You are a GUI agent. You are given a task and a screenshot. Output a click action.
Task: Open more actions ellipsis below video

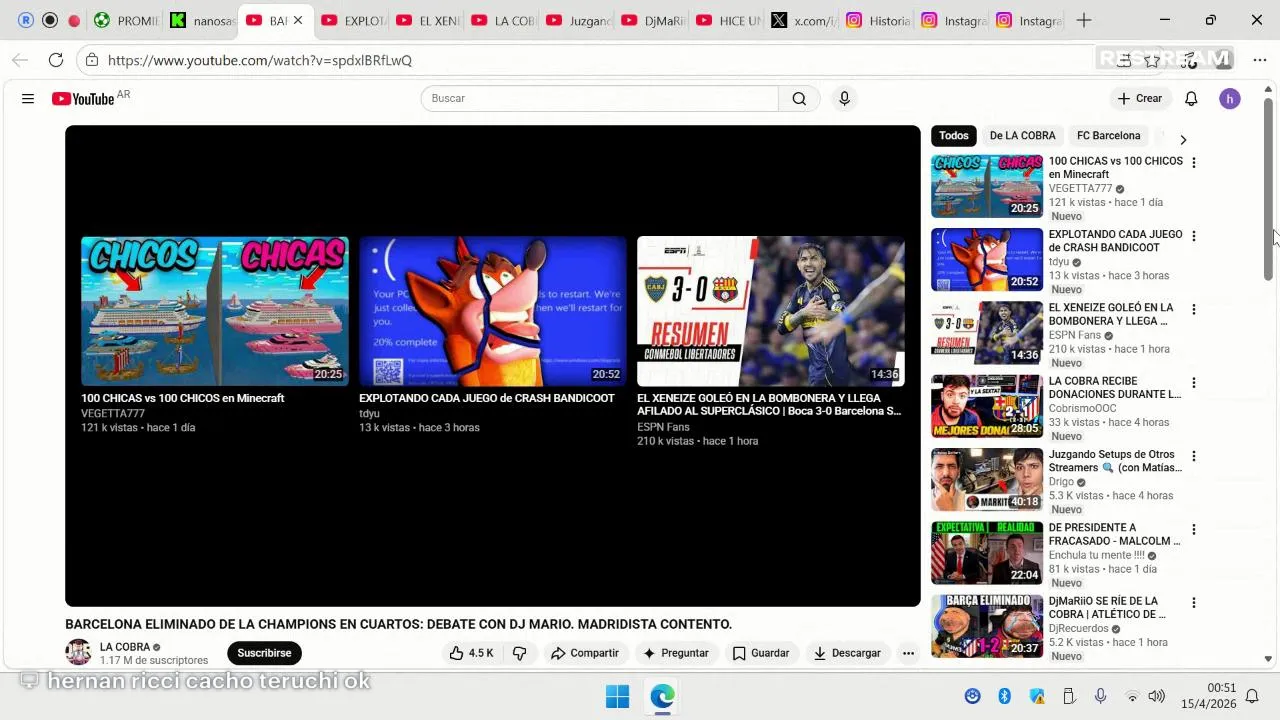point(908,653)
